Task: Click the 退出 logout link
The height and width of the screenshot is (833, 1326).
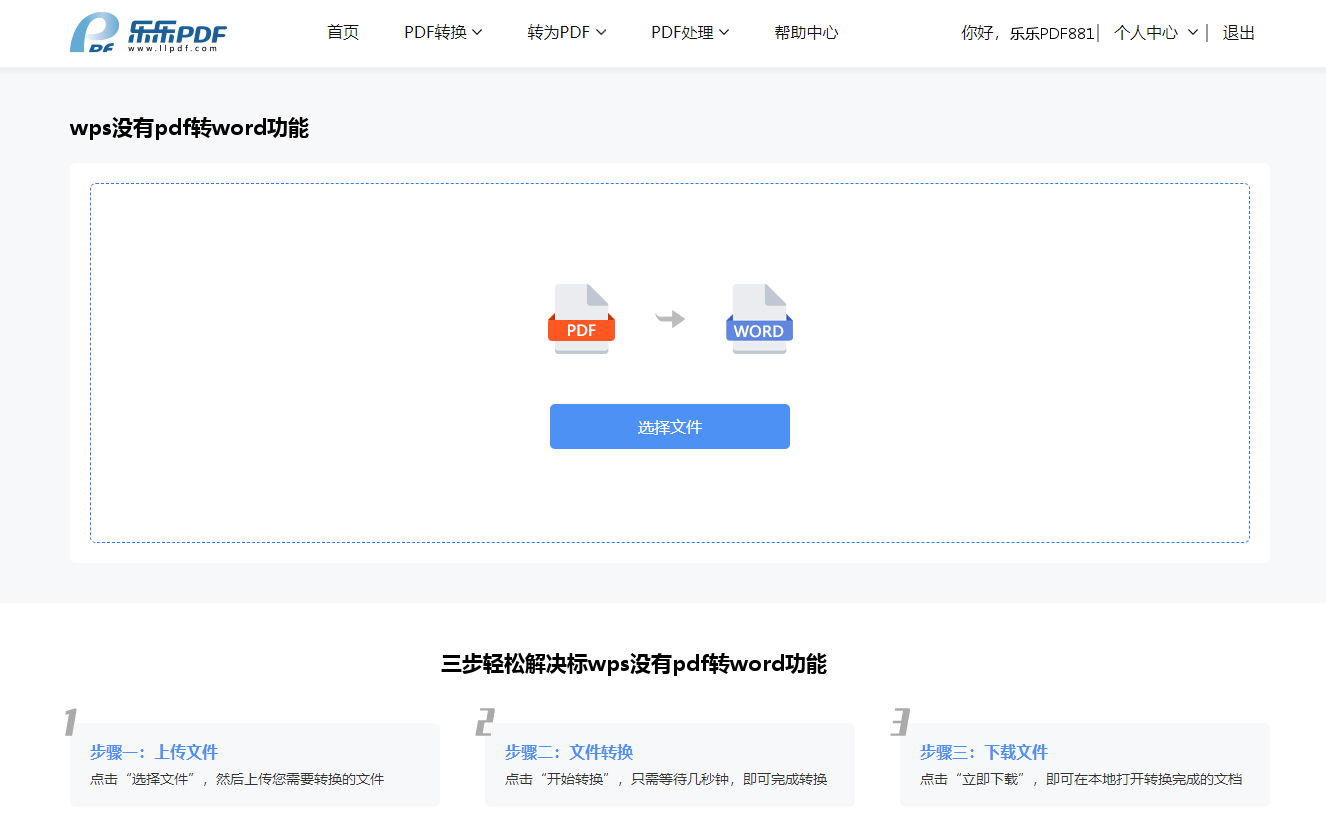Action: [1238, 33]
